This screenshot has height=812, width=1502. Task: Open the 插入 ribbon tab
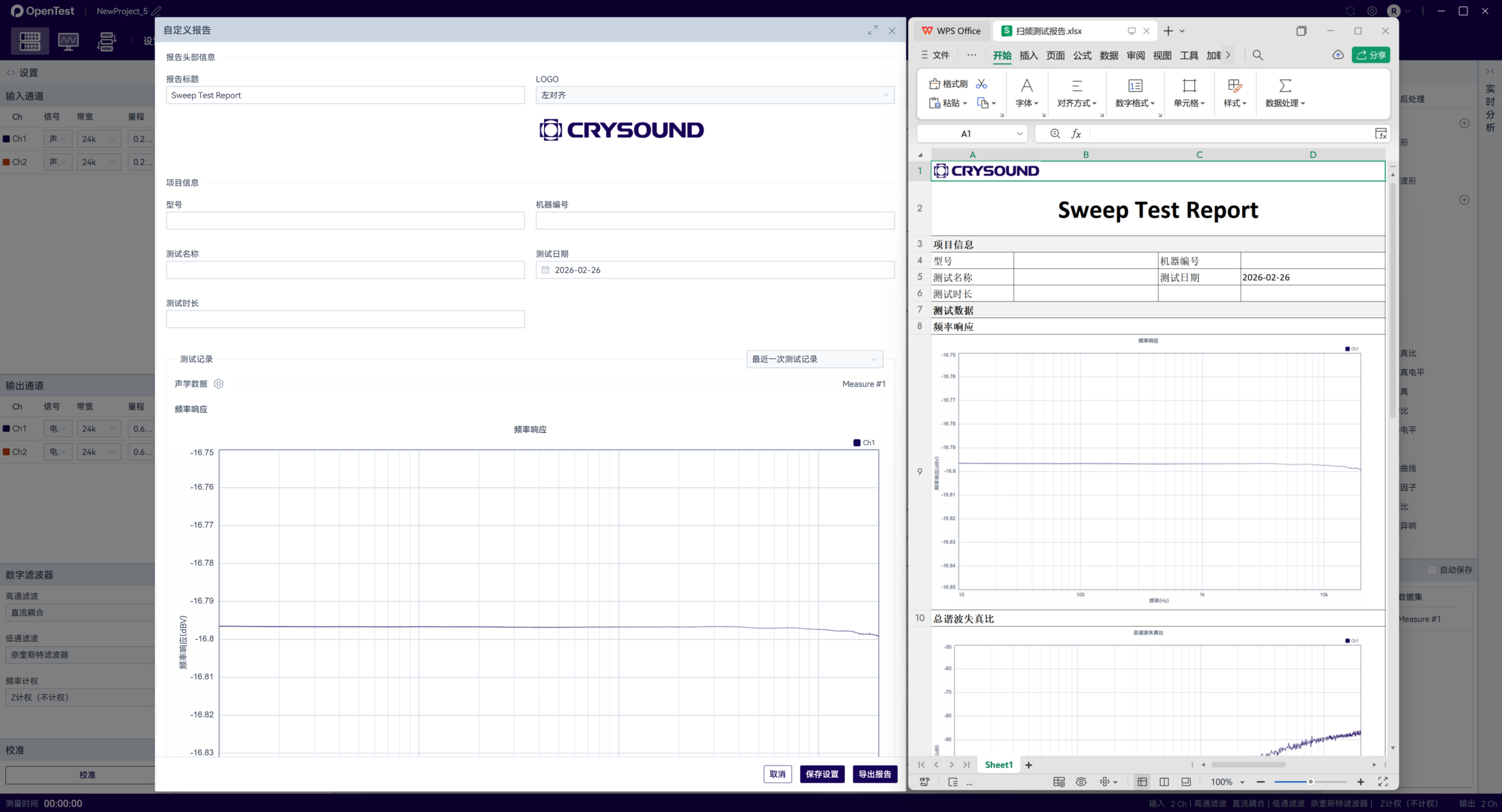coord(1029,55)
